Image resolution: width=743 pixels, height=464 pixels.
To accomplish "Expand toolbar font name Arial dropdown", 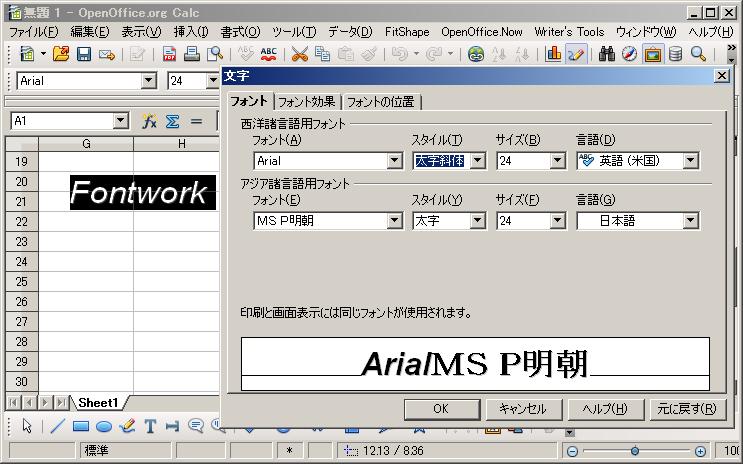I will point(148,81).
